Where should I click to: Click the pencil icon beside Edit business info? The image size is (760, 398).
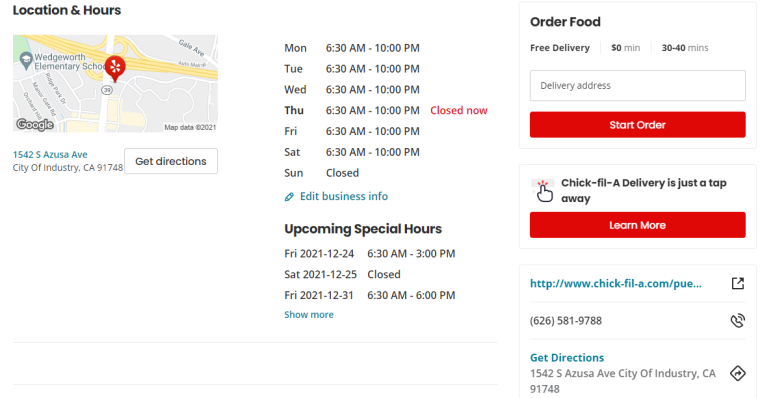point(289,197)
